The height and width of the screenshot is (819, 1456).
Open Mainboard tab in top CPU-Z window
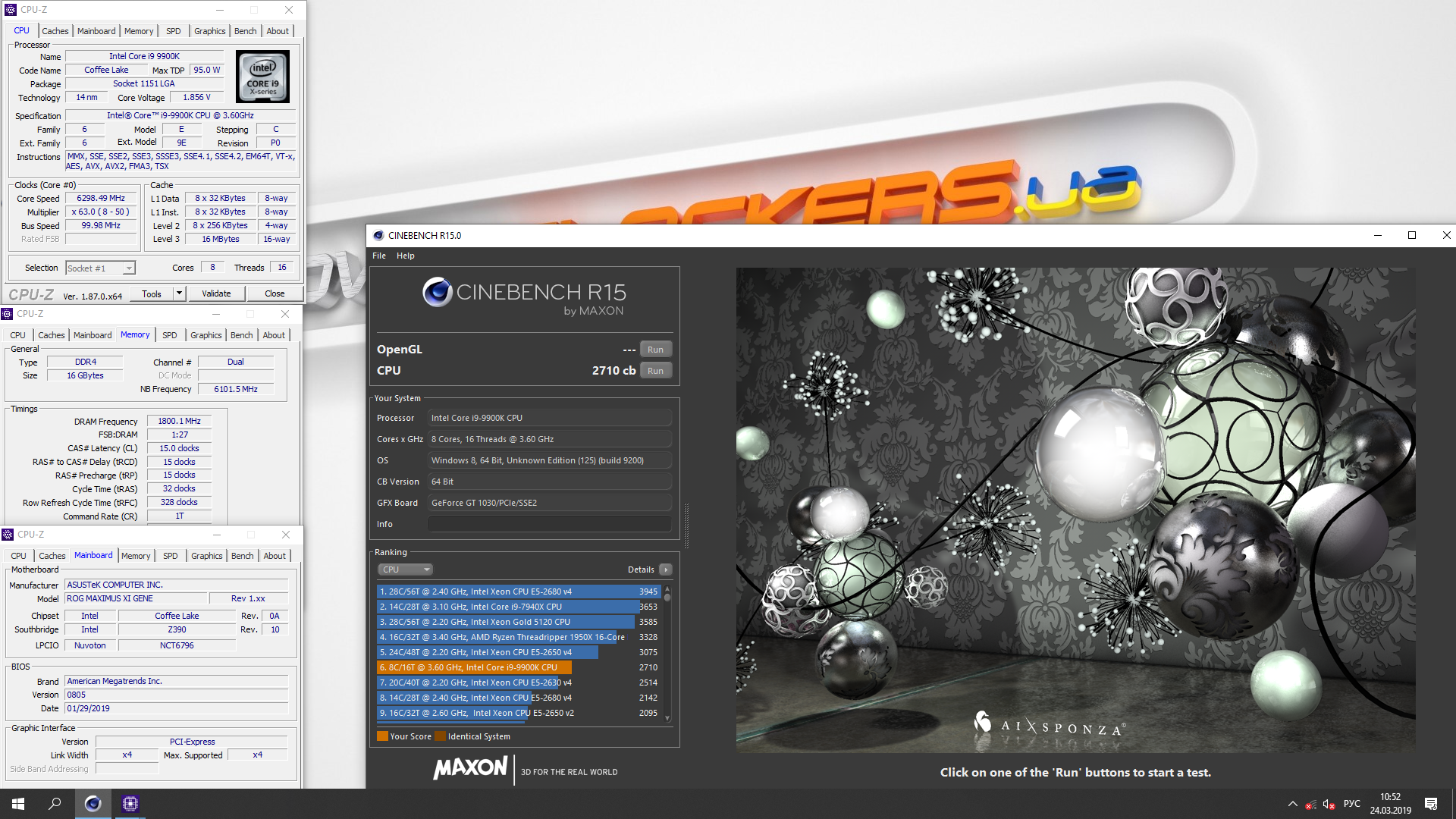click(x=96, y=31)
